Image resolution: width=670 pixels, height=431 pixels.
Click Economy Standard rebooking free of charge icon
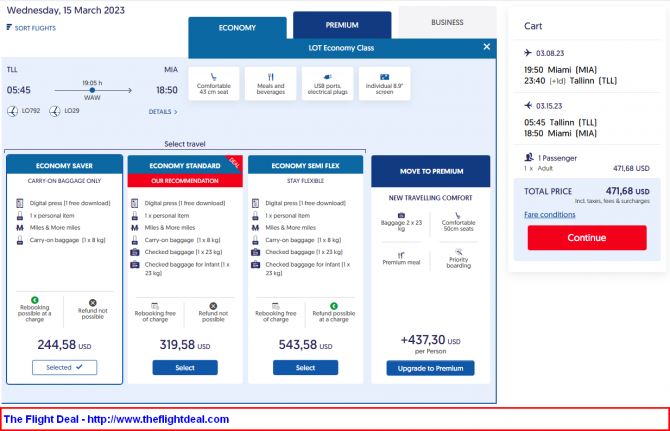point(155,306)
